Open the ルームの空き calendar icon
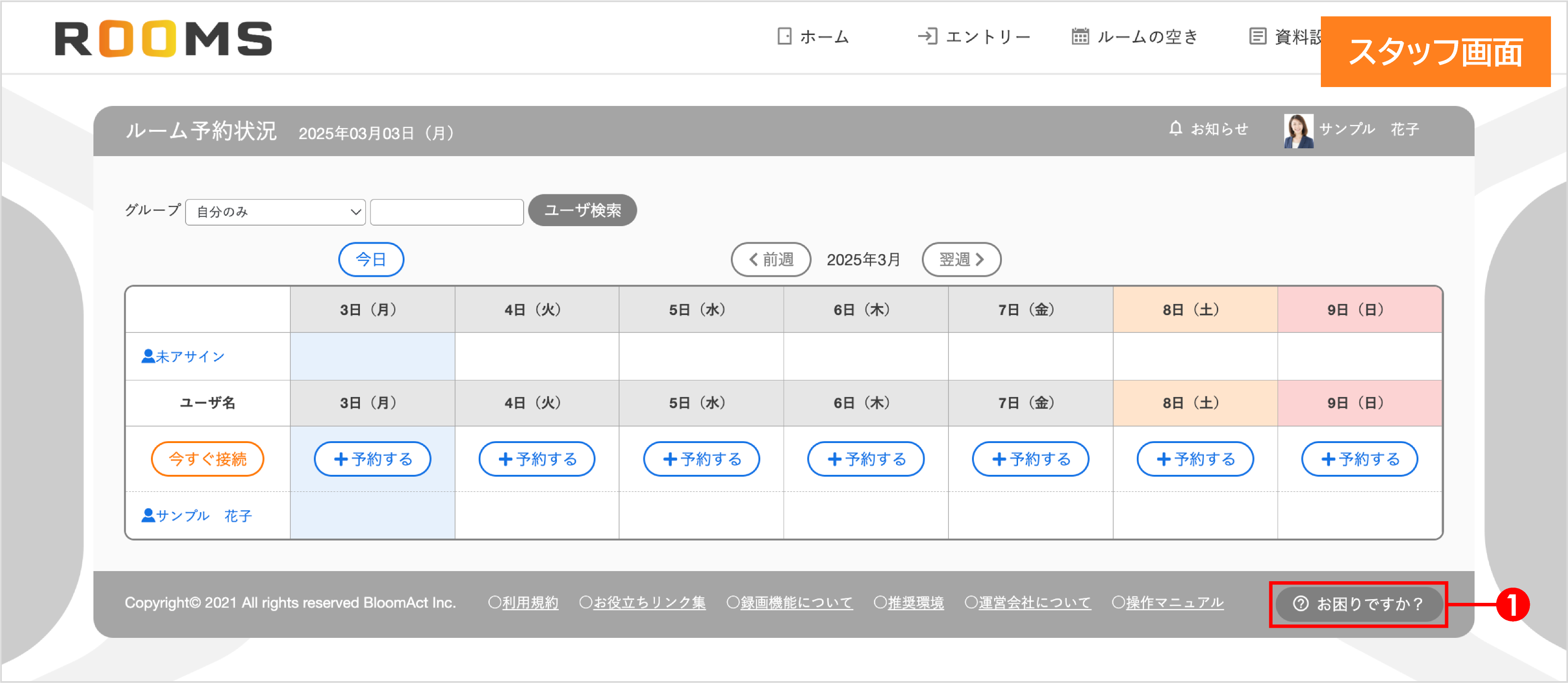The height and width of the screenshot is (683, 1568). click(1081, 36)
